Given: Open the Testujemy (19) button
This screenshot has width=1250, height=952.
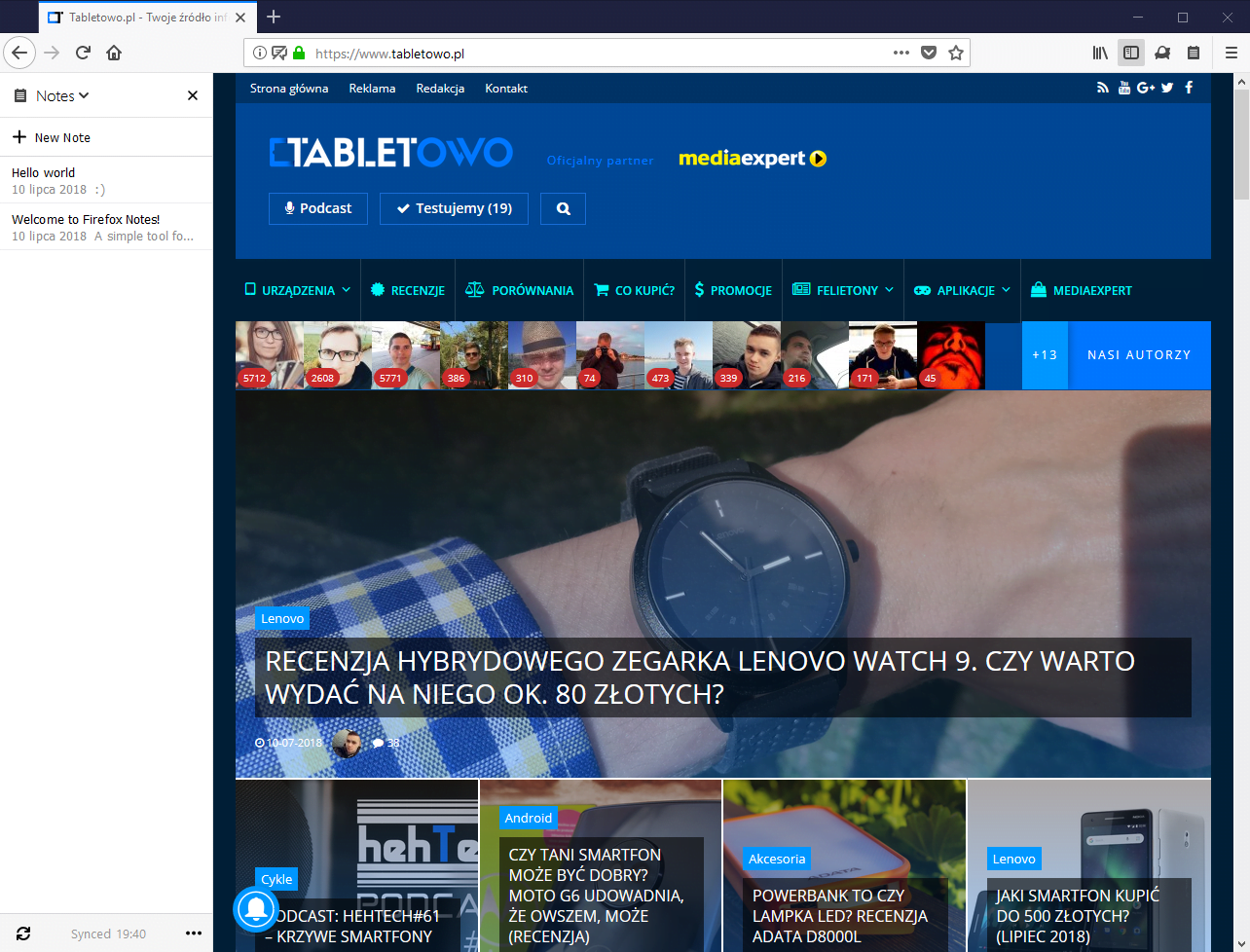Looking at the screenshot, I should coord(454,208).
